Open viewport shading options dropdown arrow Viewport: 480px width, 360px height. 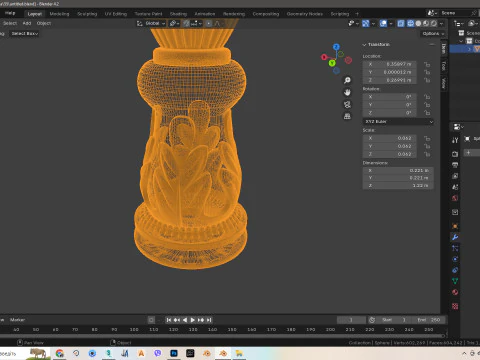point(441,23)
